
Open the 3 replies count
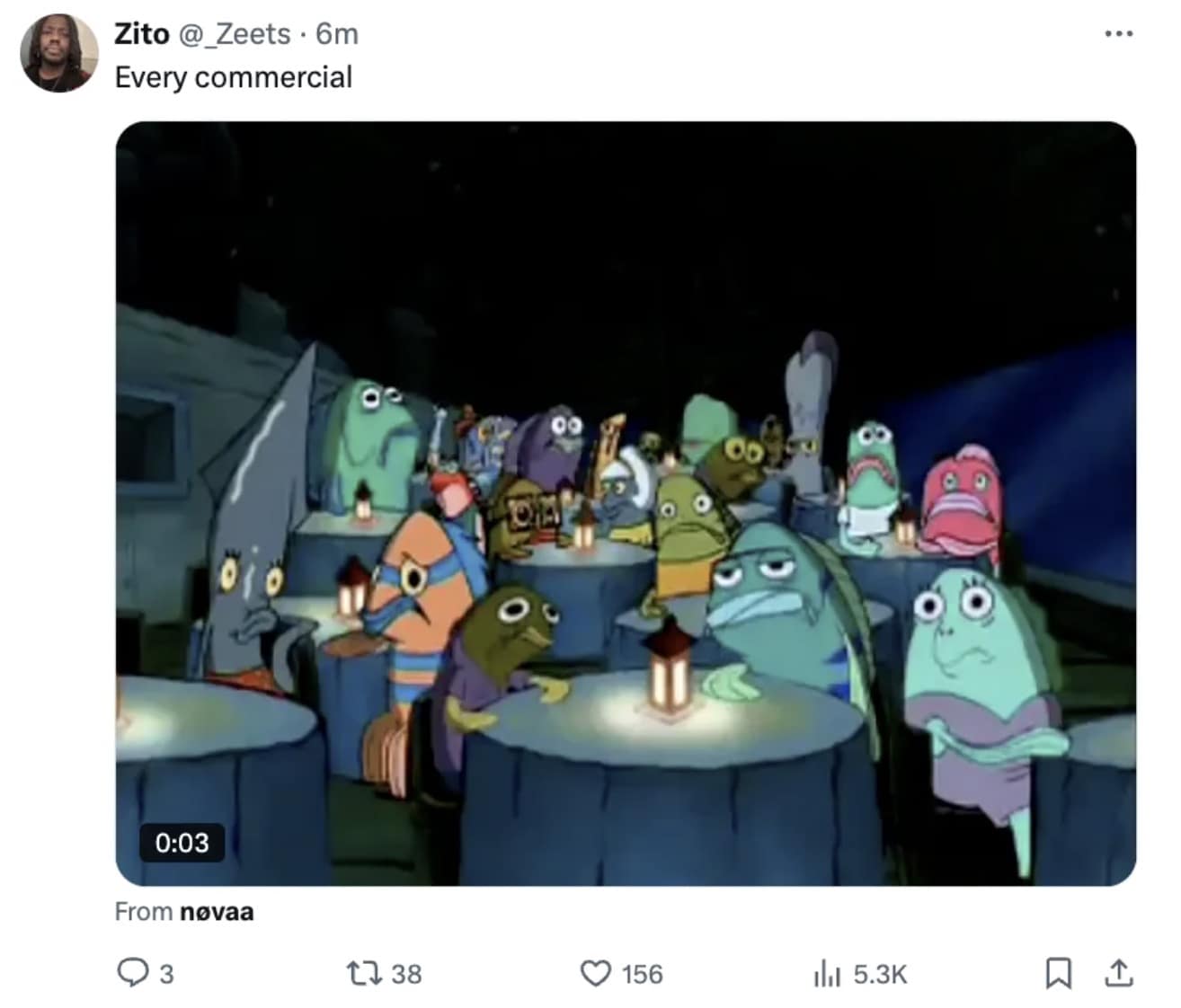[166, 974]
